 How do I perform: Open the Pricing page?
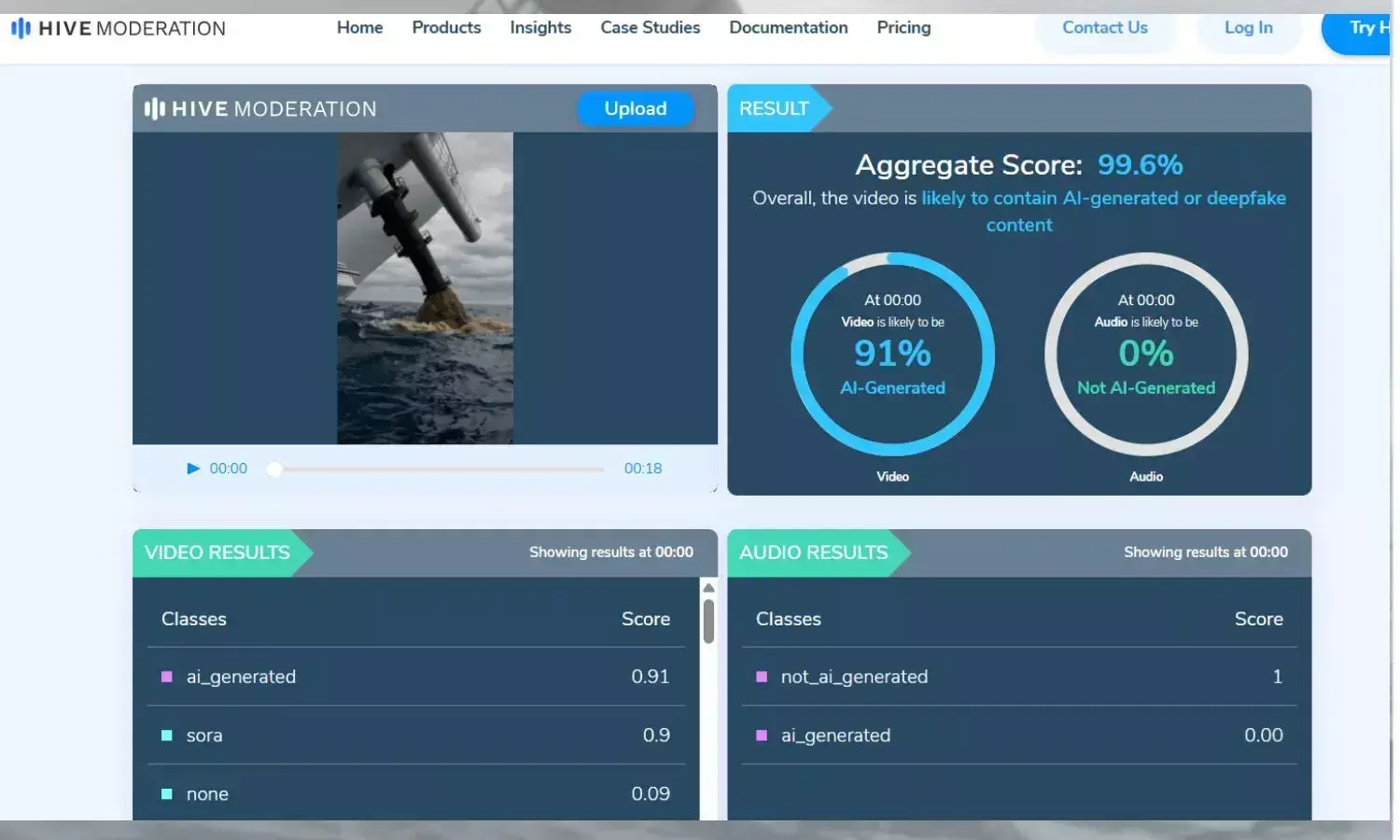pos(903,28)
